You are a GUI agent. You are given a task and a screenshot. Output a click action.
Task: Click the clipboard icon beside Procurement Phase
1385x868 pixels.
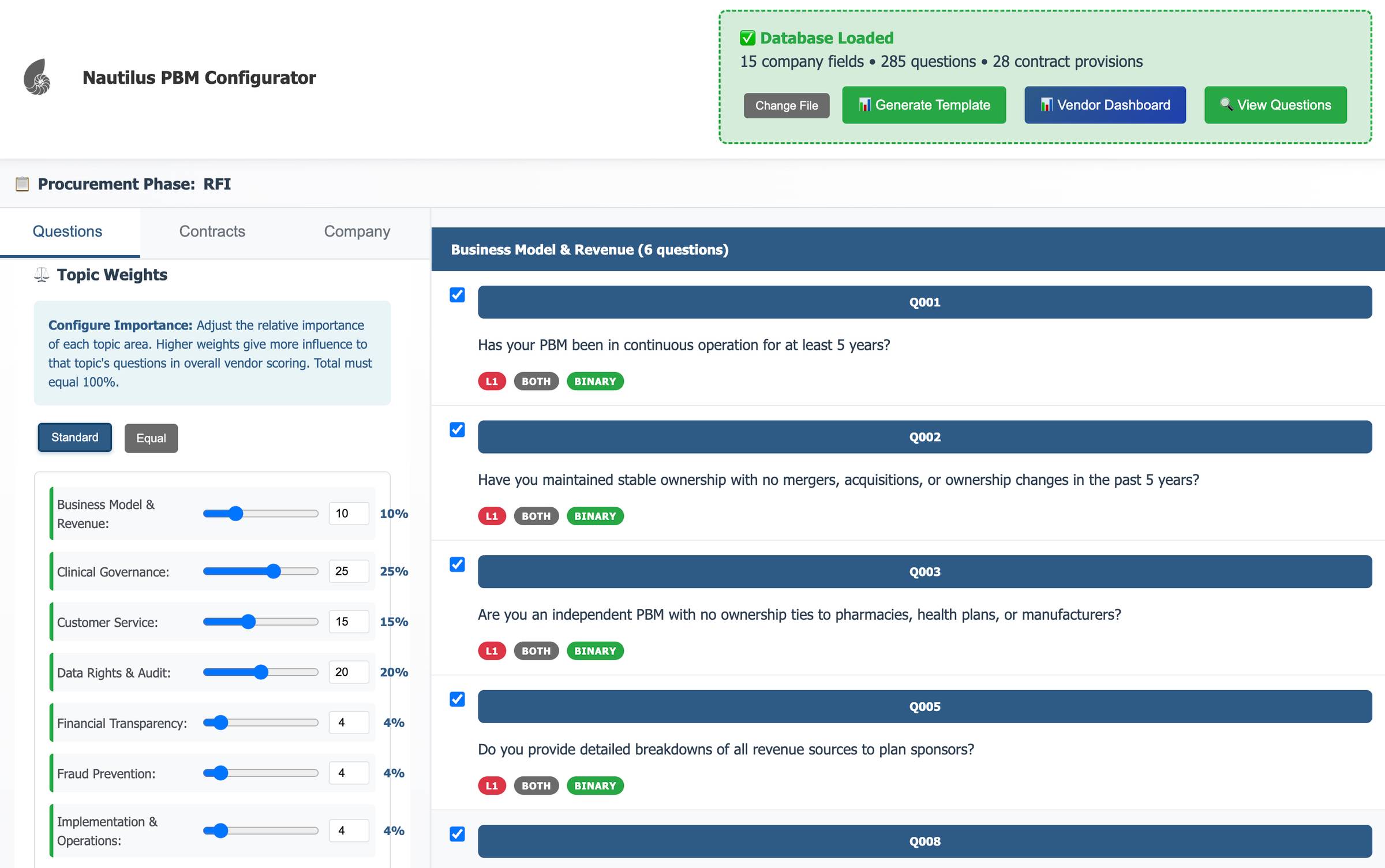22,184
